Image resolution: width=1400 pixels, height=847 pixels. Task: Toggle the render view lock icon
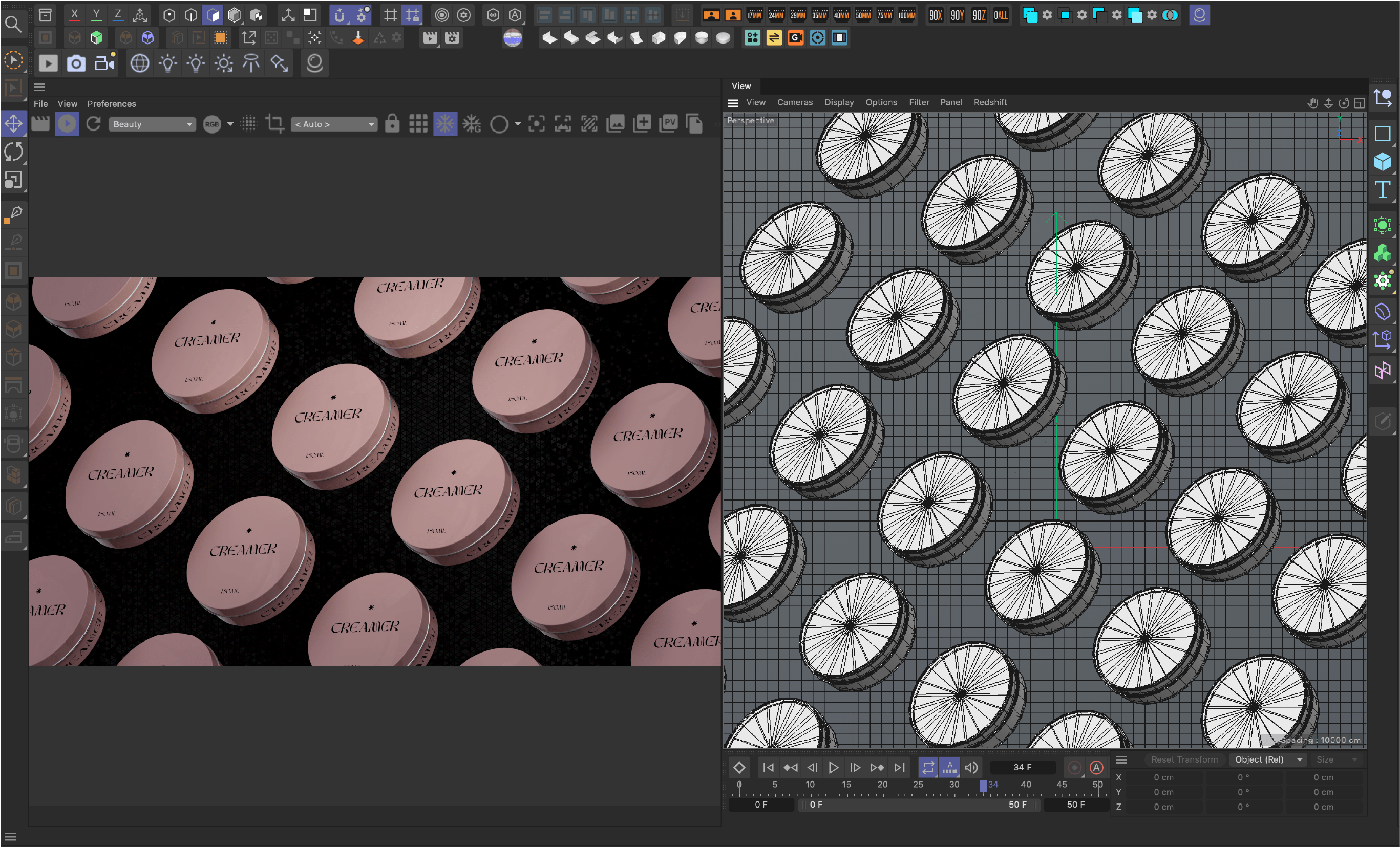[x=392, y=124]
